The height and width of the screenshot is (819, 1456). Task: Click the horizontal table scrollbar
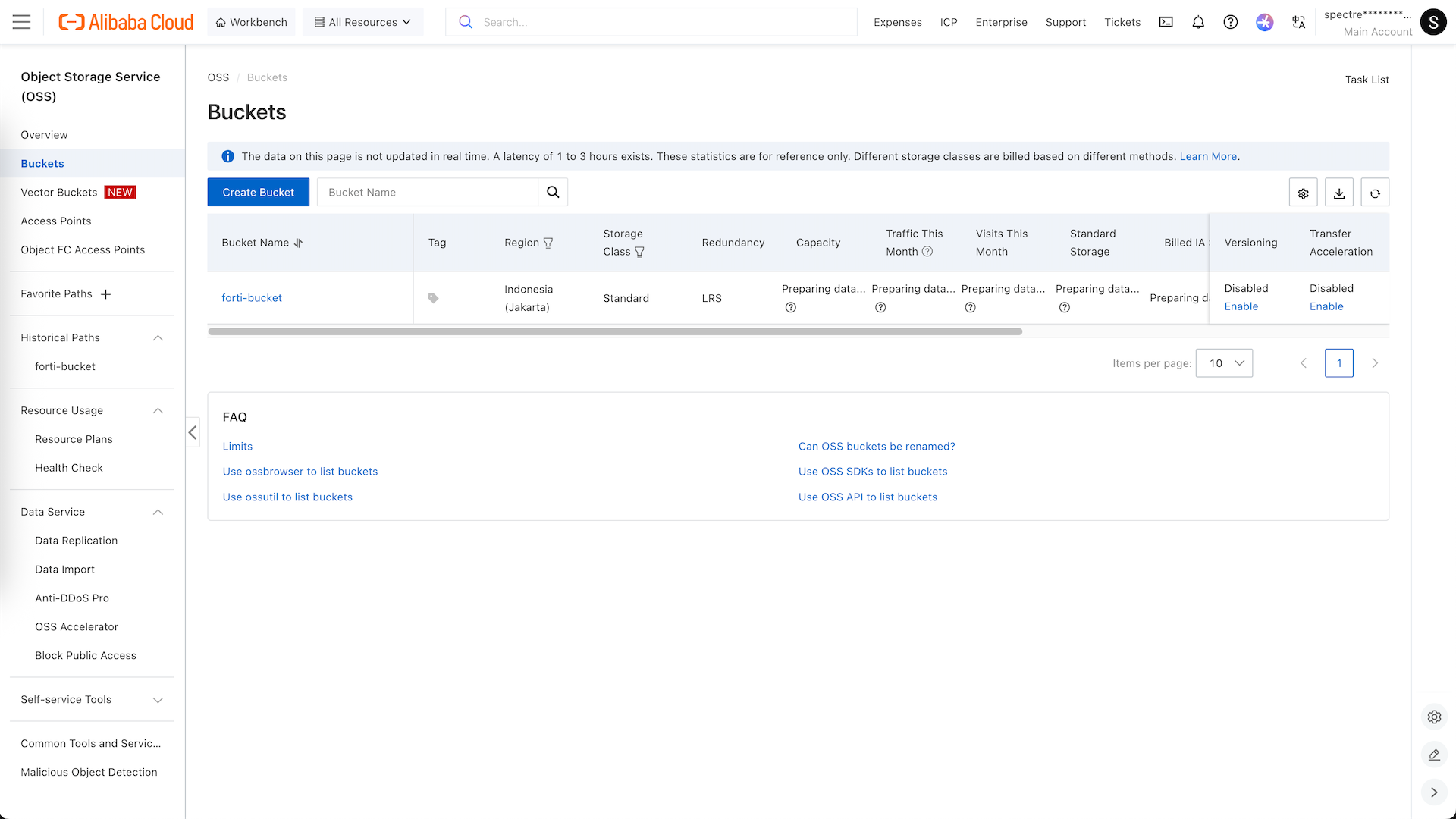(x=614, y=331)
